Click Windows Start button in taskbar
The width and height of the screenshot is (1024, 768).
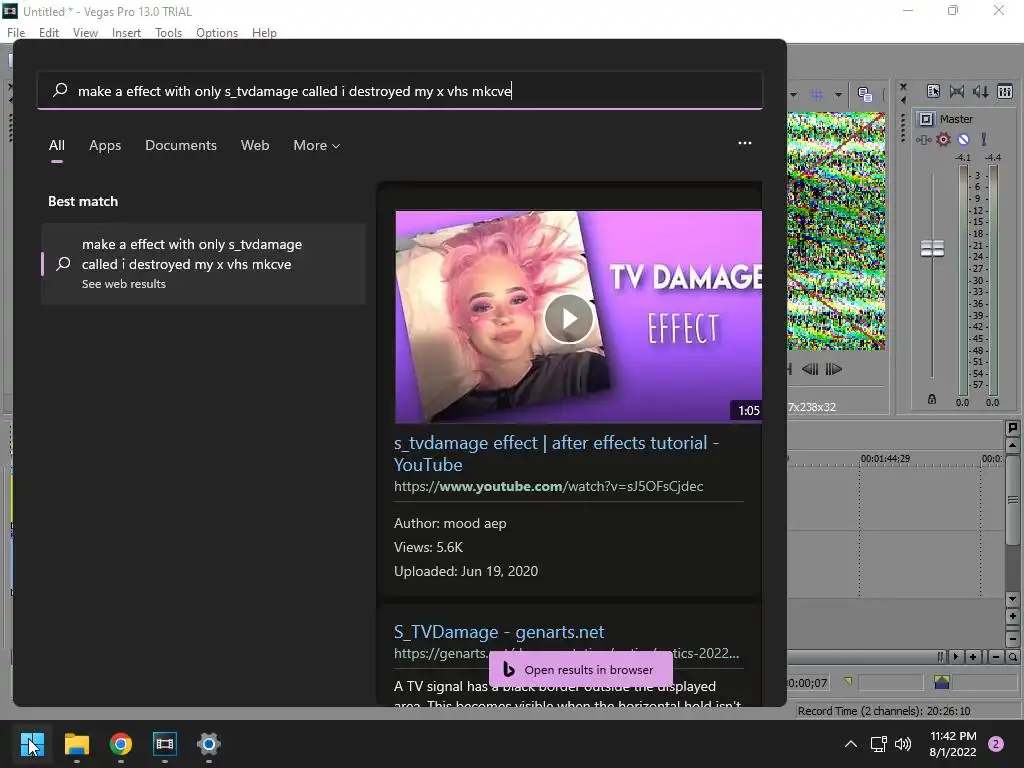point(32,744)
